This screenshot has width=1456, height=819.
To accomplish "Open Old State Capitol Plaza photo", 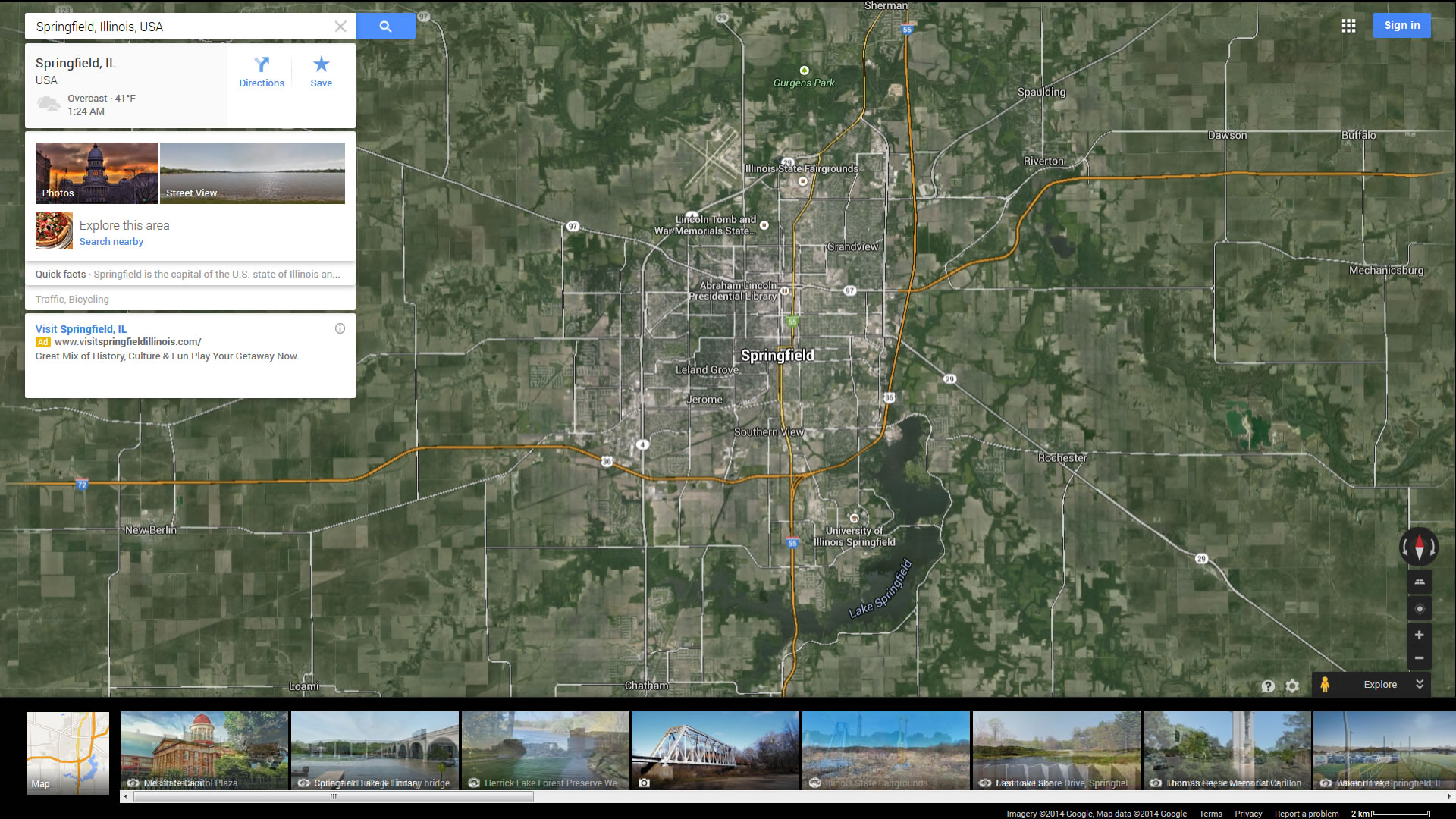I will coord(204,751).
